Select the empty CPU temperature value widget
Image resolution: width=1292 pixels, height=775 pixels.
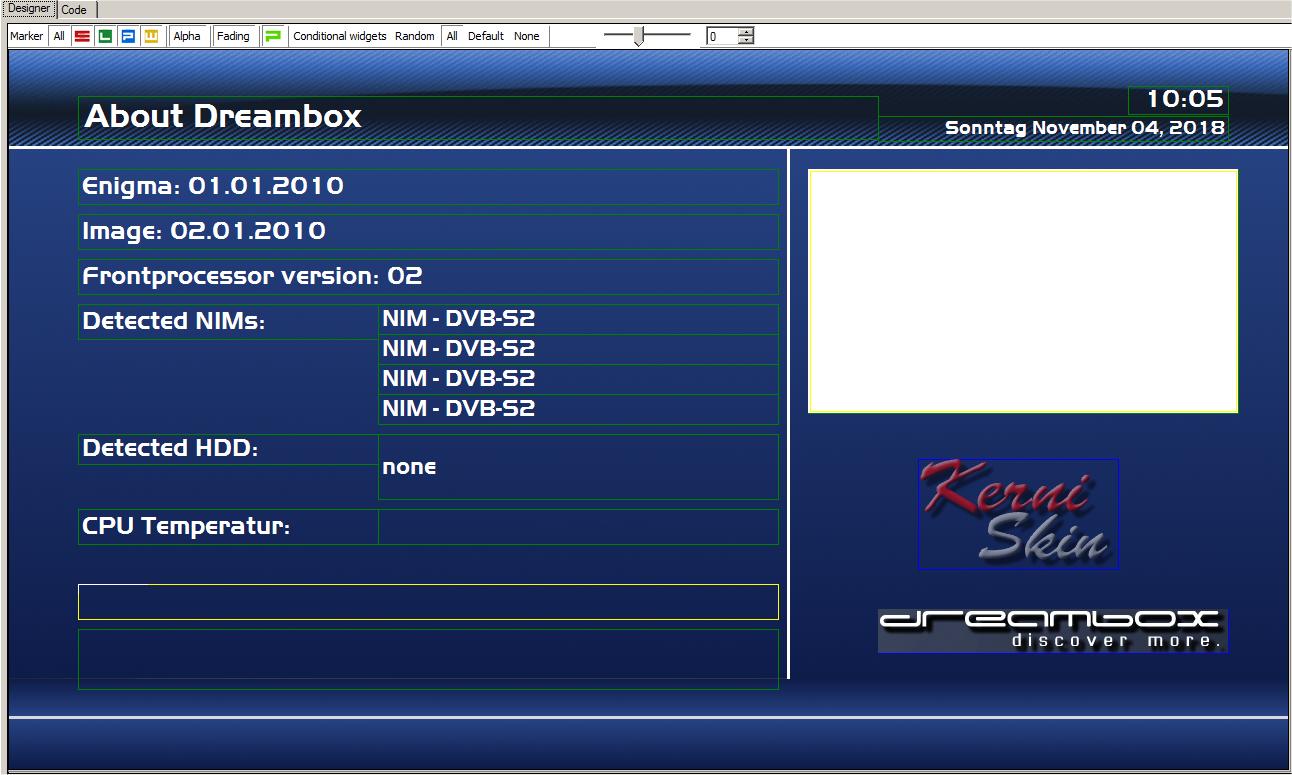point(578,527)
